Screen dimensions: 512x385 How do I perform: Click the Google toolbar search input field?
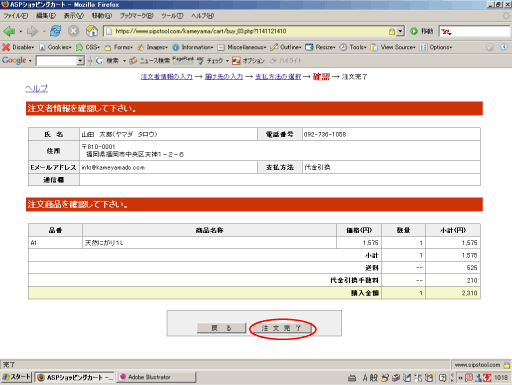(x=56, y=61)
